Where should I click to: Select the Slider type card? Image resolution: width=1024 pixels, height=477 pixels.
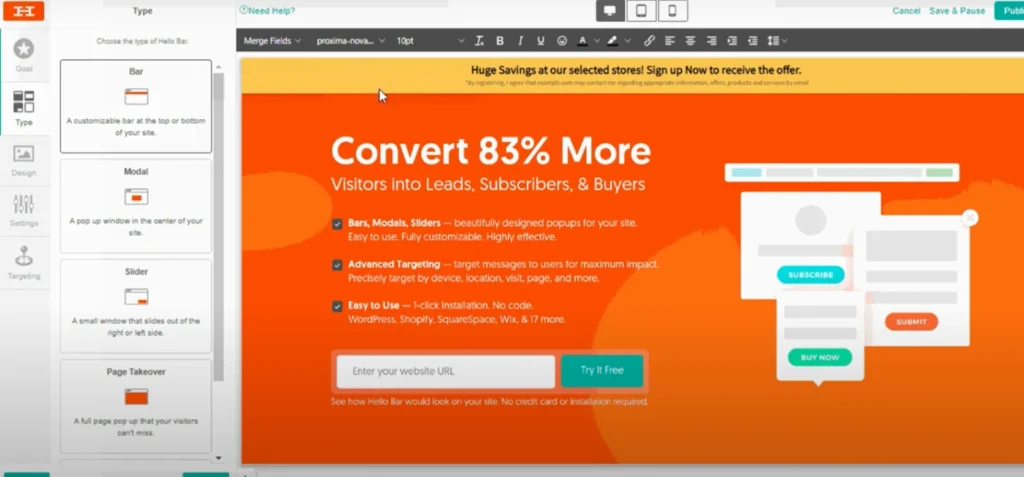(x=136, y=306)
